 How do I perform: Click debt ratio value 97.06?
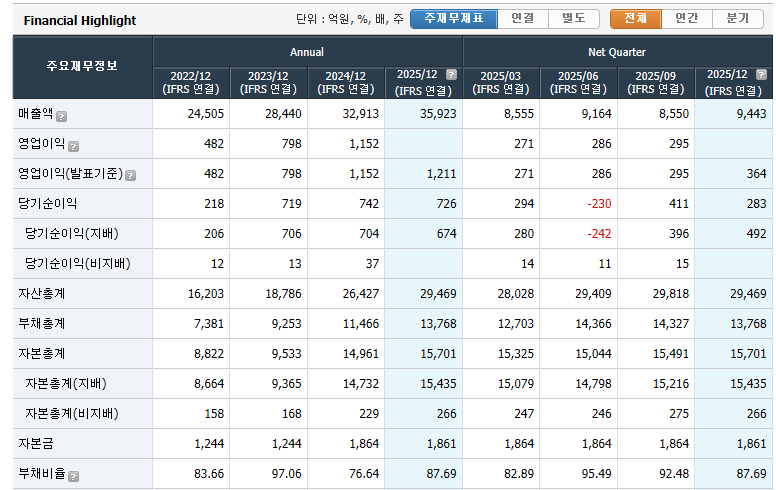tap(286, 474)
